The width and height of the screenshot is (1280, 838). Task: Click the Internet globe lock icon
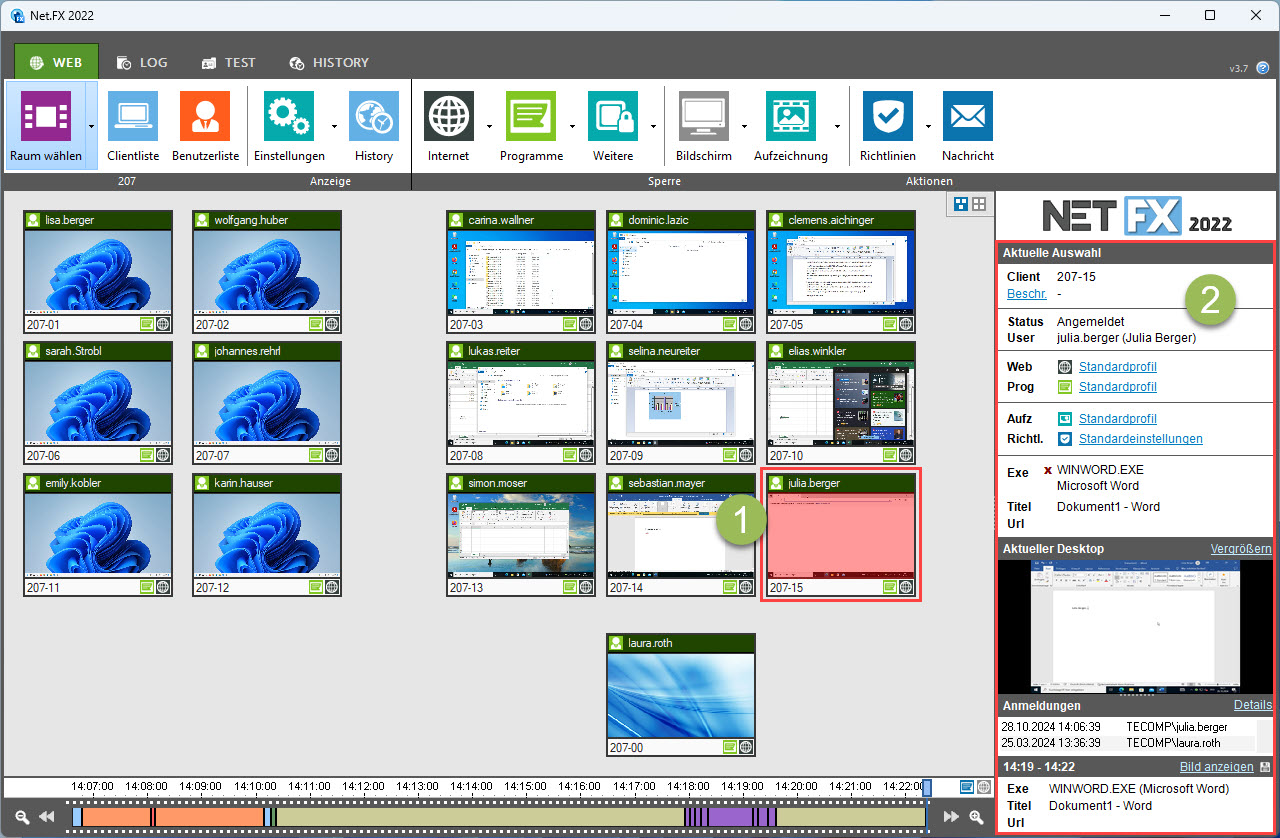click(x=448, y=126)
